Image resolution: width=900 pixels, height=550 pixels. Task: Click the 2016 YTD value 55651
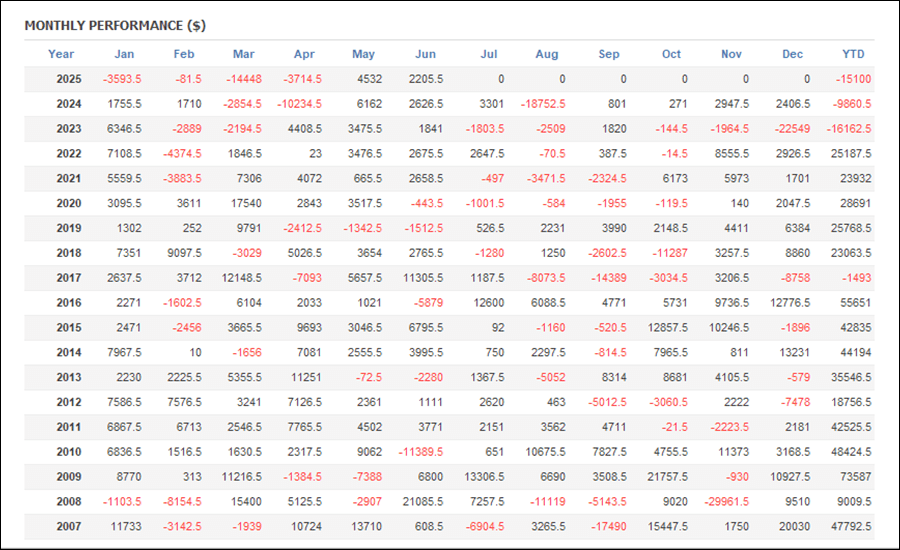(856, 303)
